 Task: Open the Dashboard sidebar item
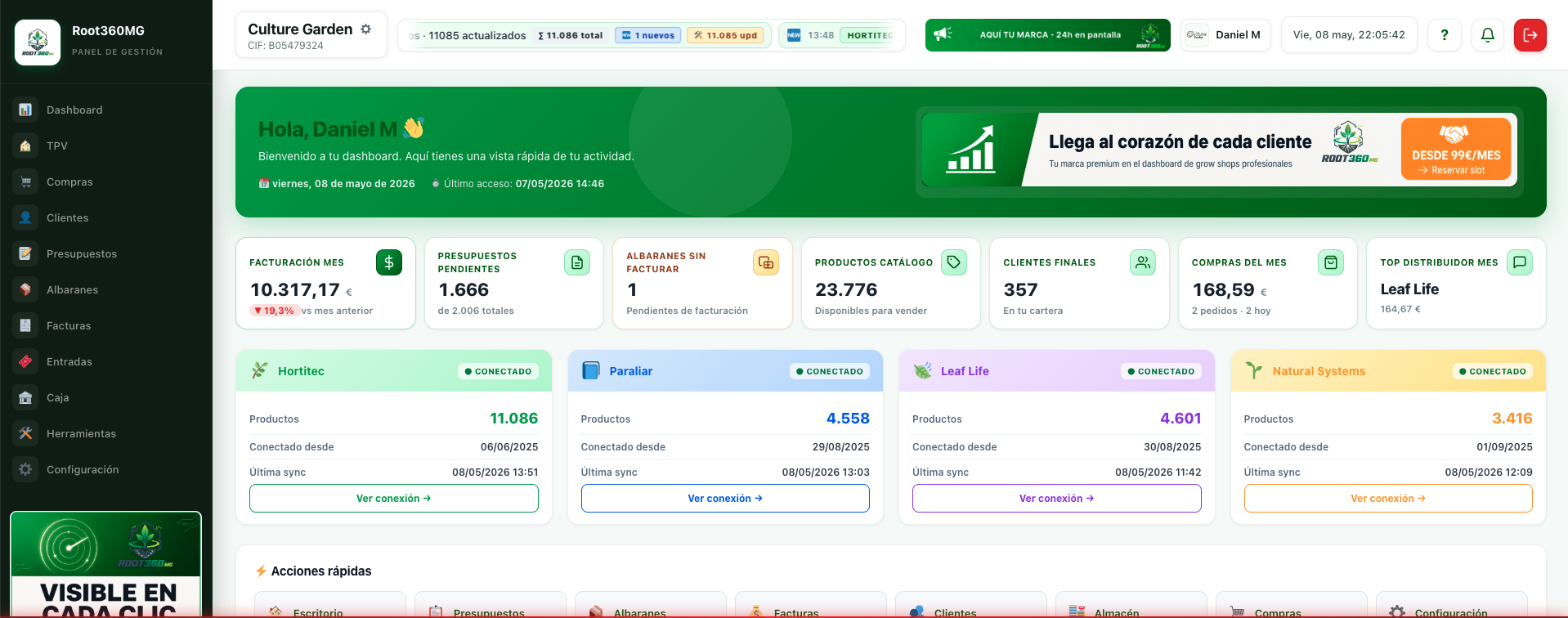pos(106,110)
